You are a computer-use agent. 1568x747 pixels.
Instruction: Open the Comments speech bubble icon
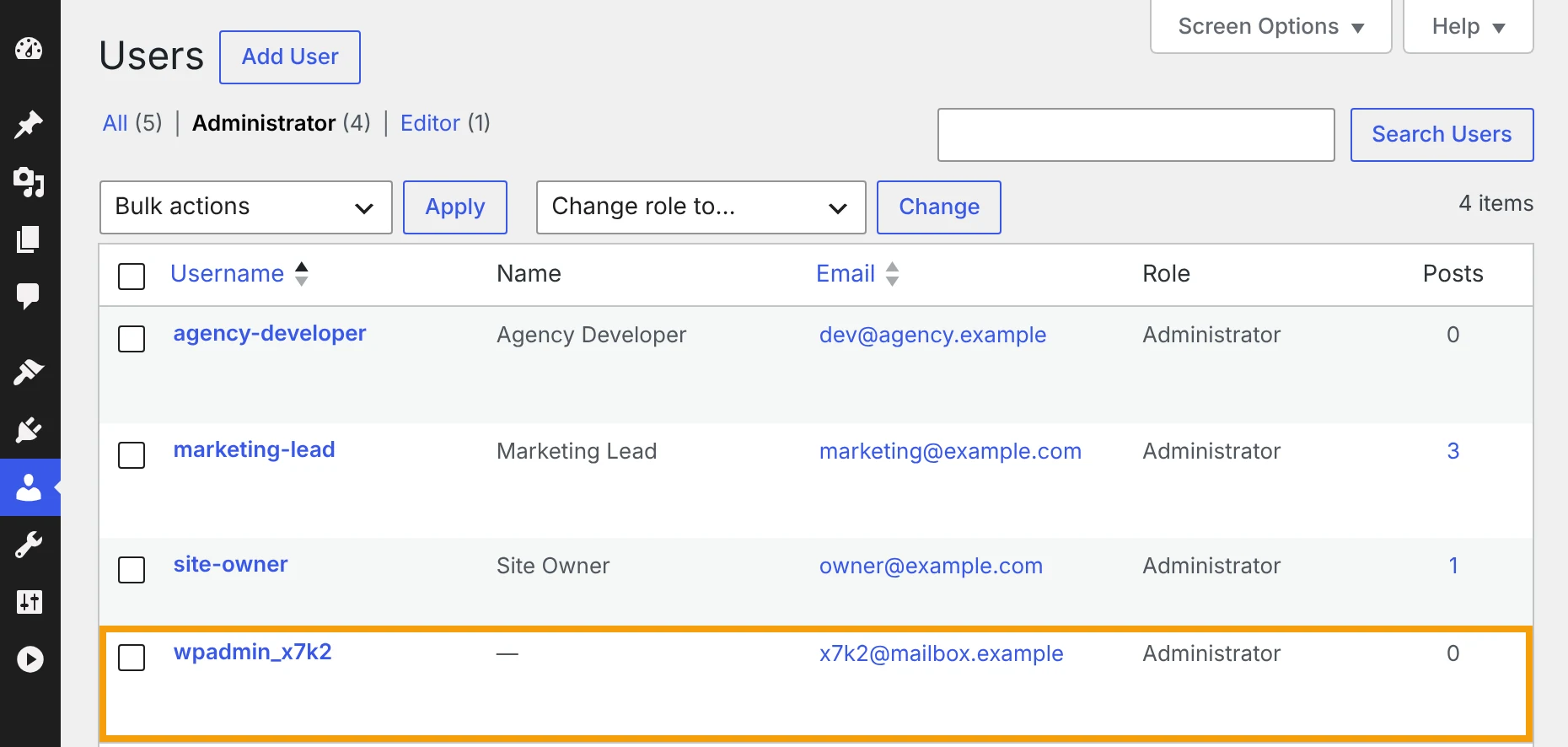click(29, 296)
